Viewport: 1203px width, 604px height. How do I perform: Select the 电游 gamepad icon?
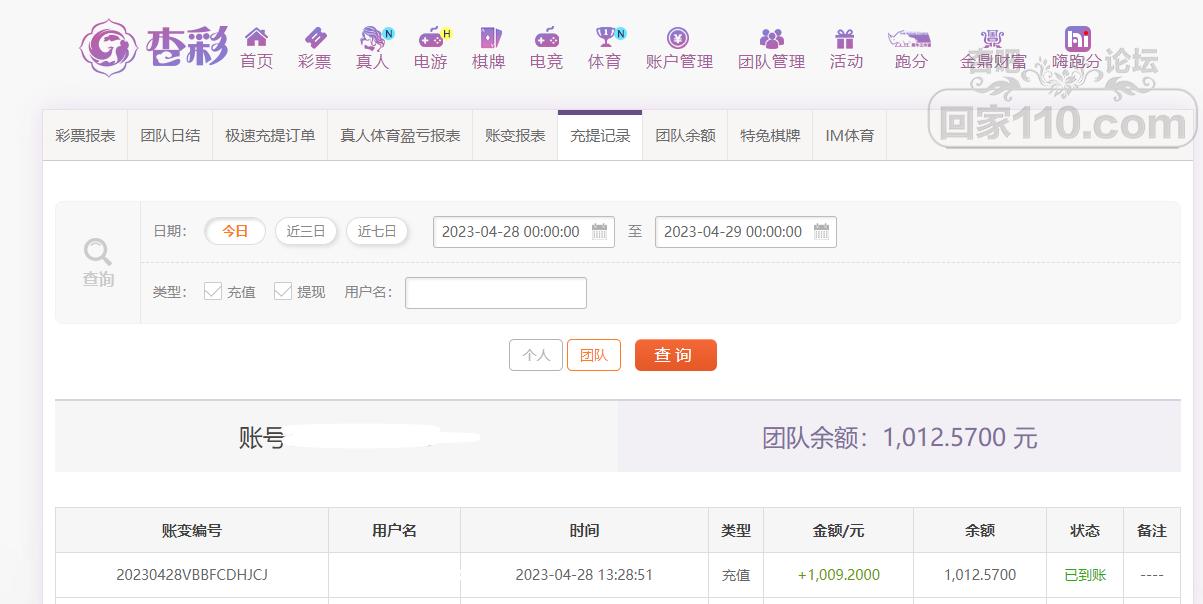[x=431, y=38]
